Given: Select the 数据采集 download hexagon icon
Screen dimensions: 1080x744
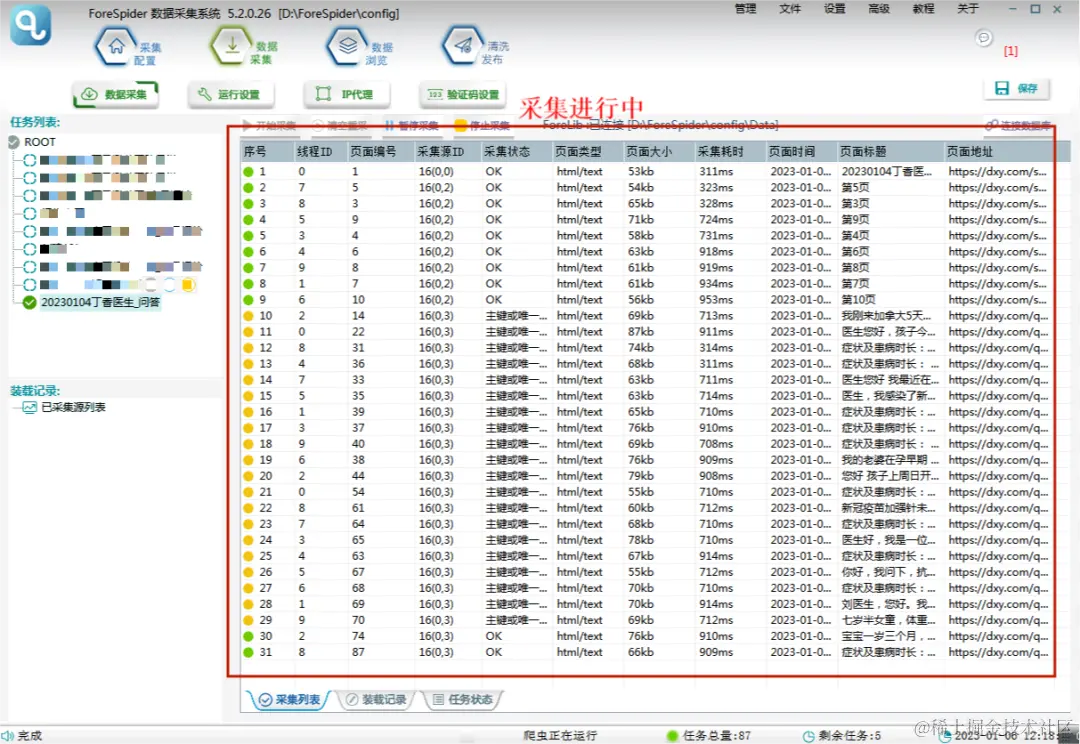Looking at the screenshot, I should coord(232,45).
